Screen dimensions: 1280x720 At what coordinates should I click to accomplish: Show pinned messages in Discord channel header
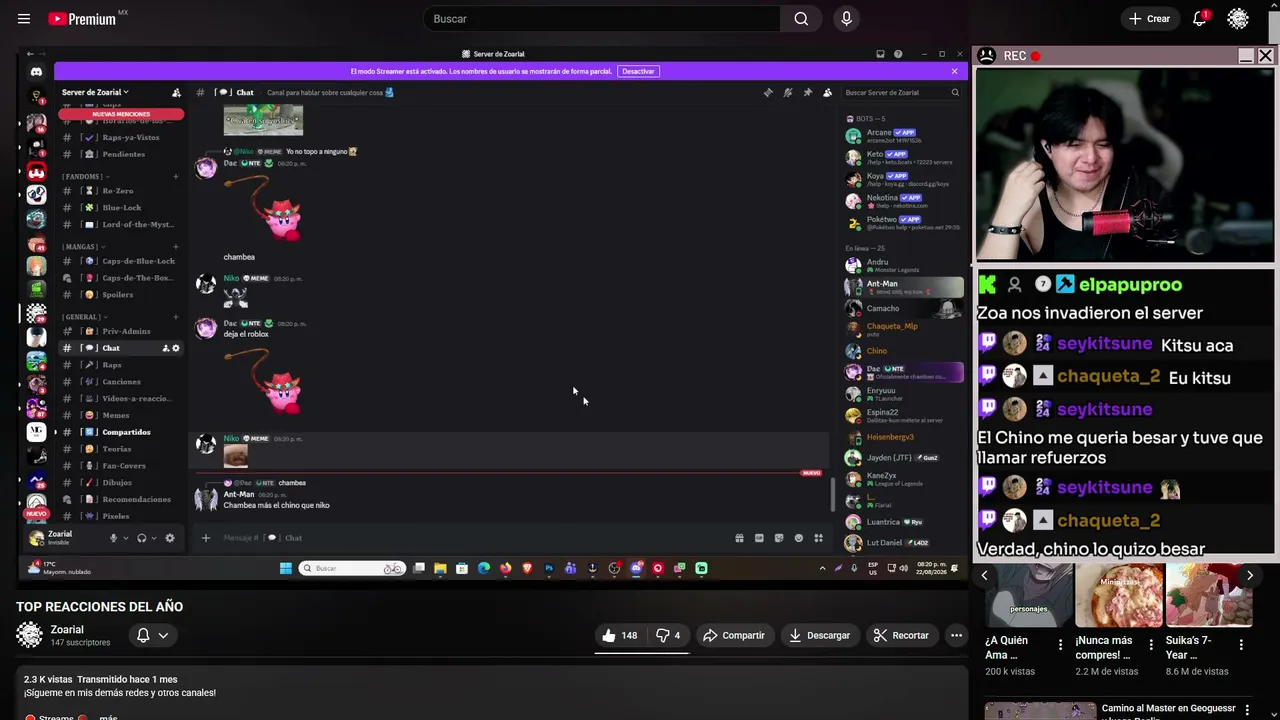(808, 93)
